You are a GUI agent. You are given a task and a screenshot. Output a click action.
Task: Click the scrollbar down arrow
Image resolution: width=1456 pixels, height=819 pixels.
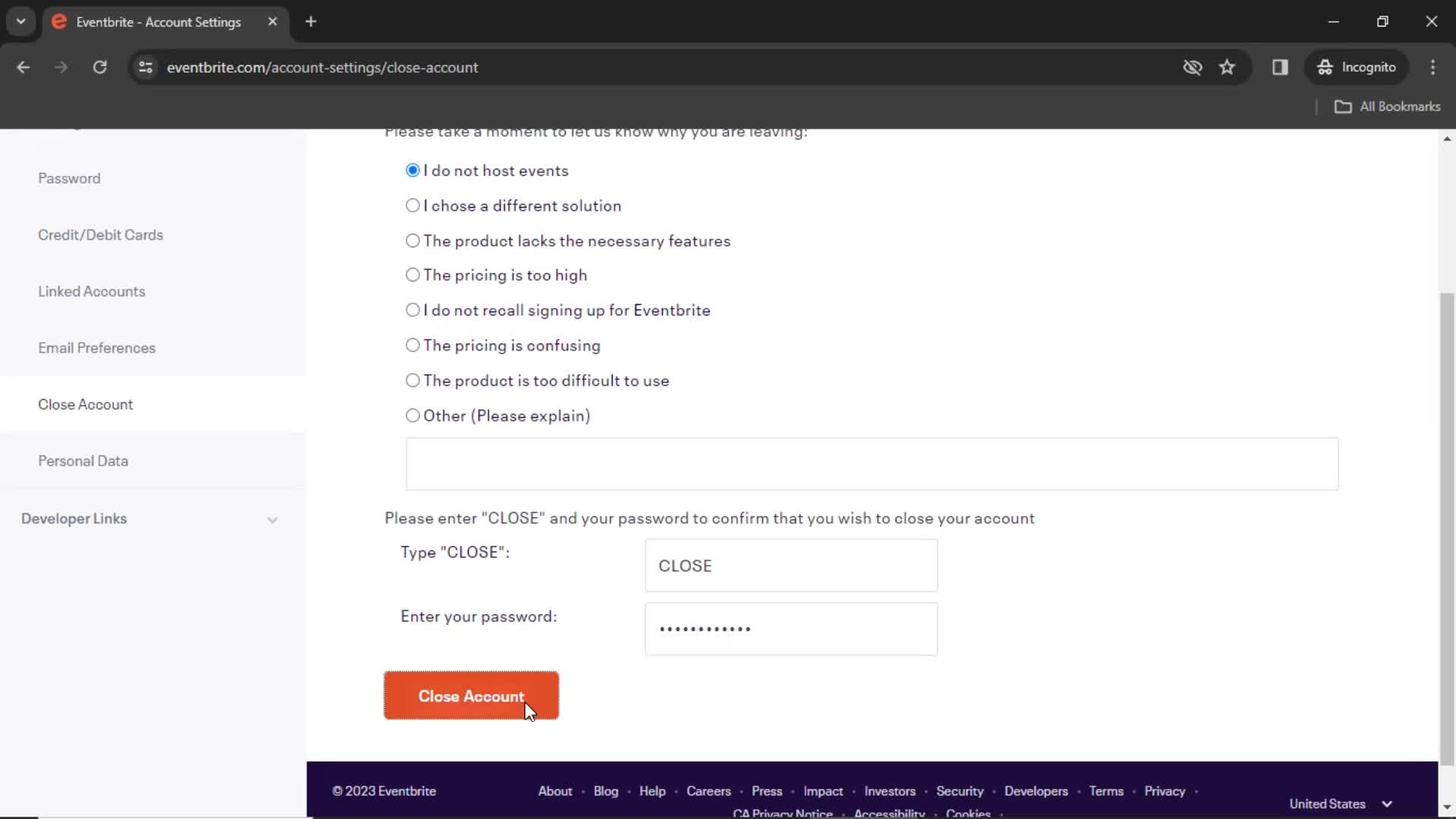tap(1447, 808)
